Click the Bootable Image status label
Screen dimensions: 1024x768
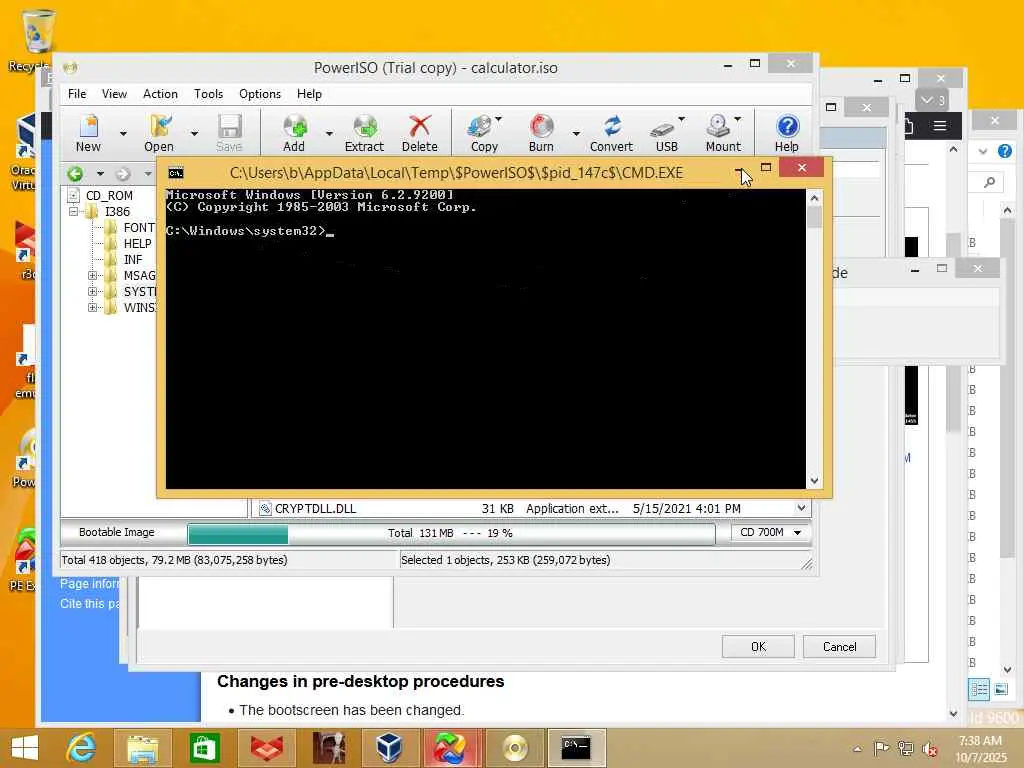point(117,532)
